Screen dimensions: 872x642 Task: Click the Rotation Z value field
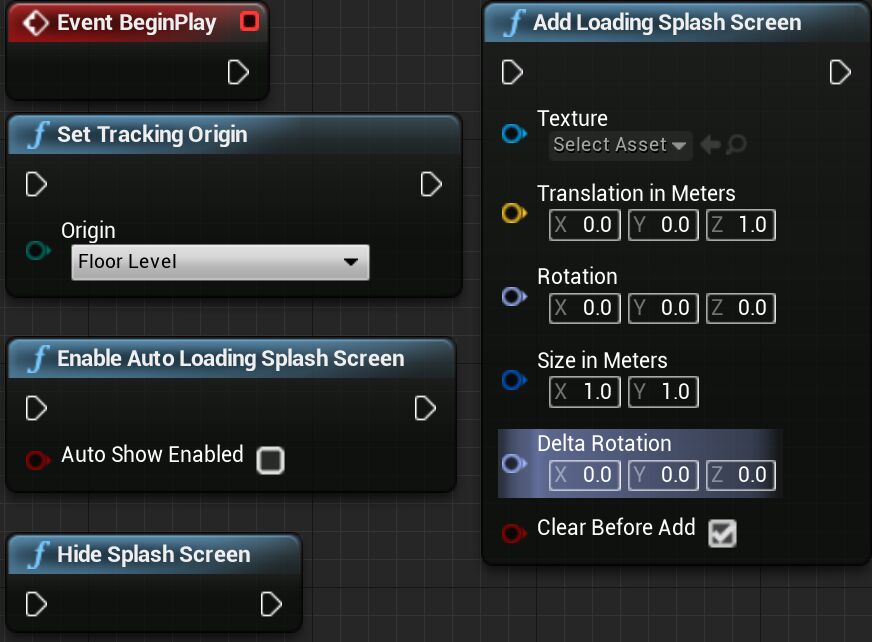741,308
